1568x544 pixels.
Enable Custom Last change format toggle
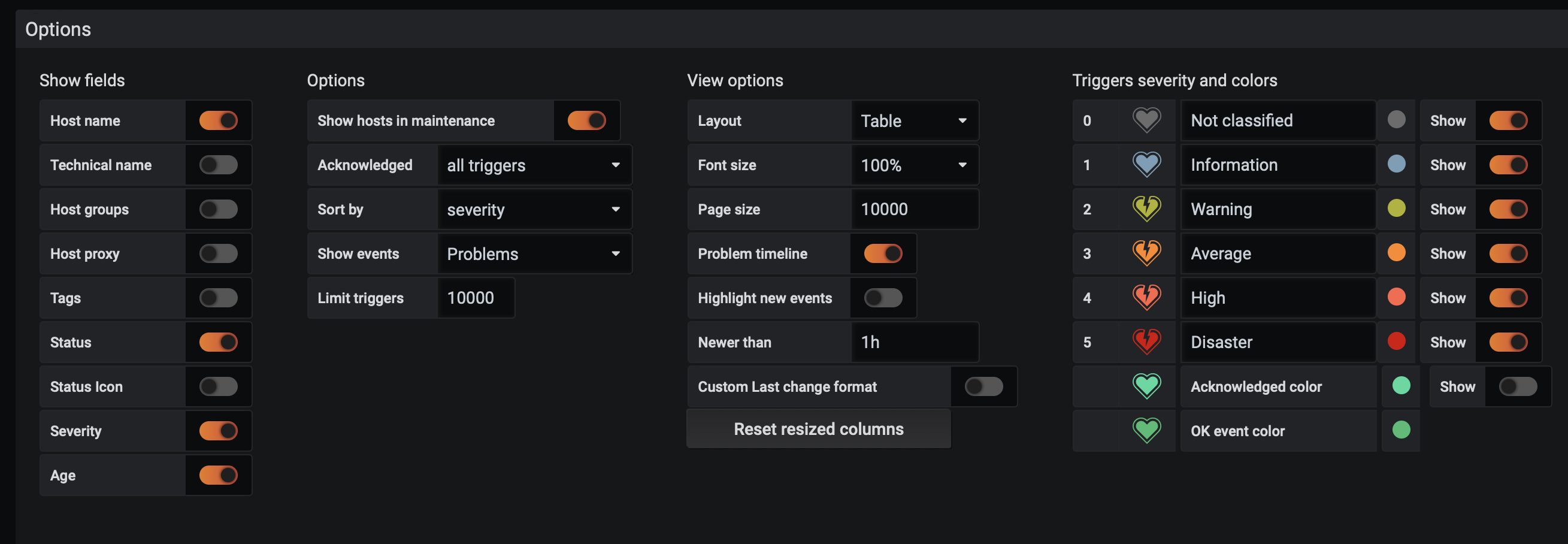click(983, 387)
